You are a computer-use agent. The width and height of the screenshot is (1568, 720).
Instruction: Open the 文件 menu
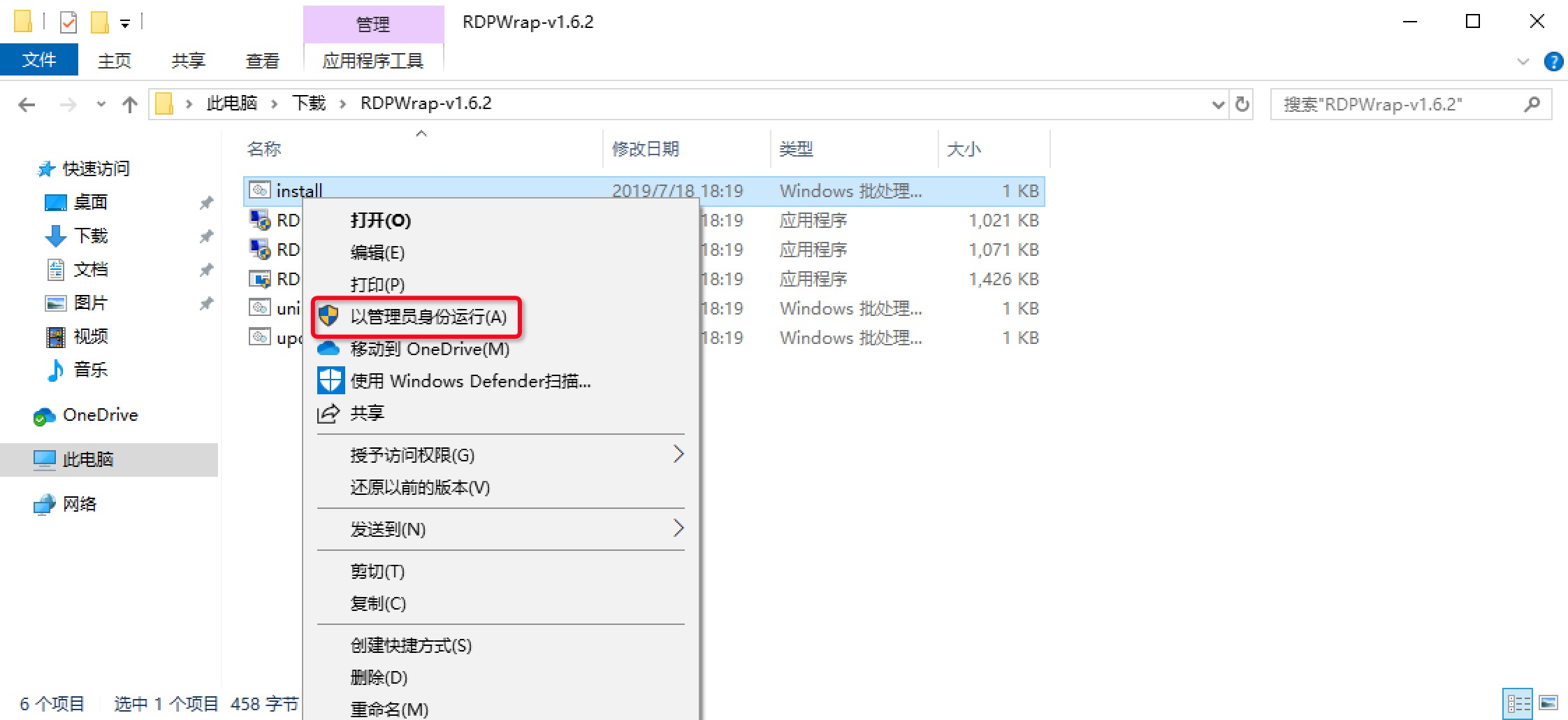pyautogui.click(x=39, y=60)
